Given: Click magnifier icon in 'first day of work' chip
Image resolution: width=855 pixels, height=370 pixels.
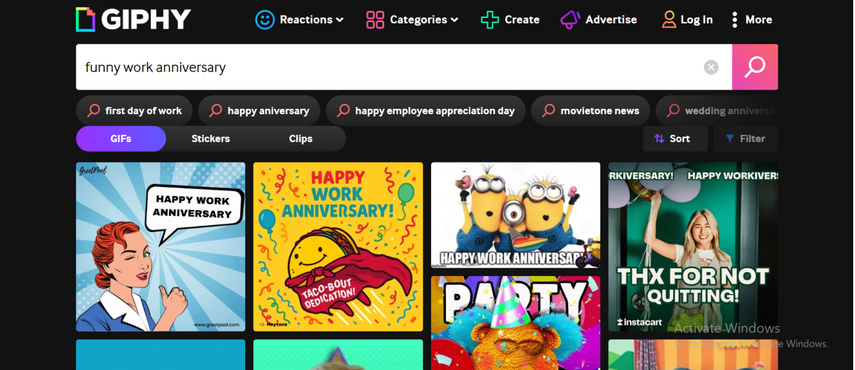Looking at the screenshot, I should click(x=94, y=111).
